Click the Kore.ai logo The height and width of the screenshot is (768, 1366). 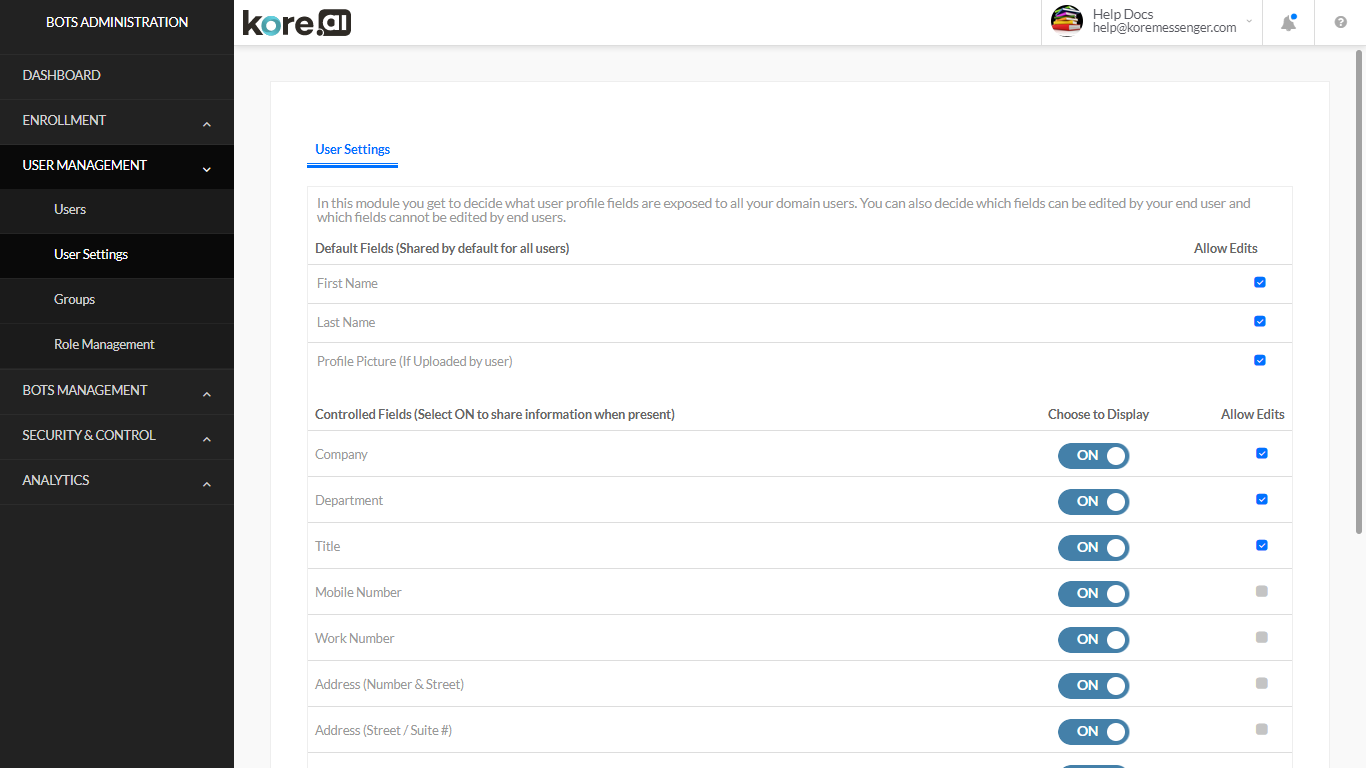297,23
